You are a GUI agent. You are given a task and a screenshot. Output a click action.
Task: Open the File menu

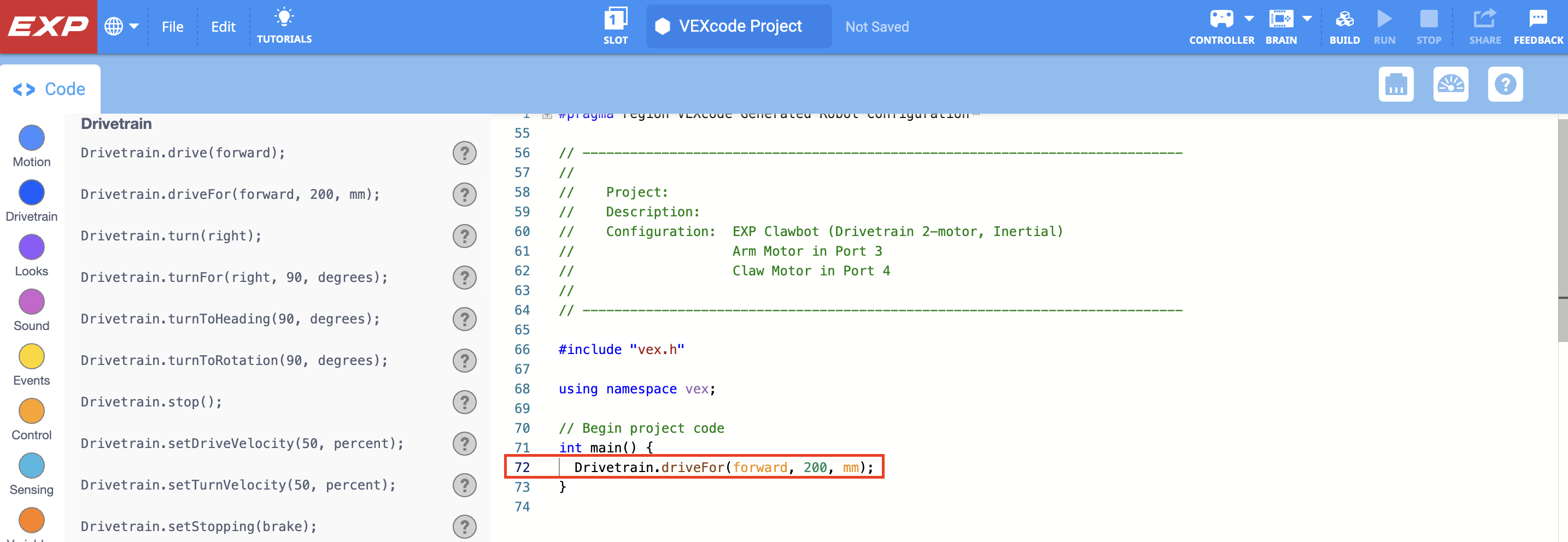[172, 26]
